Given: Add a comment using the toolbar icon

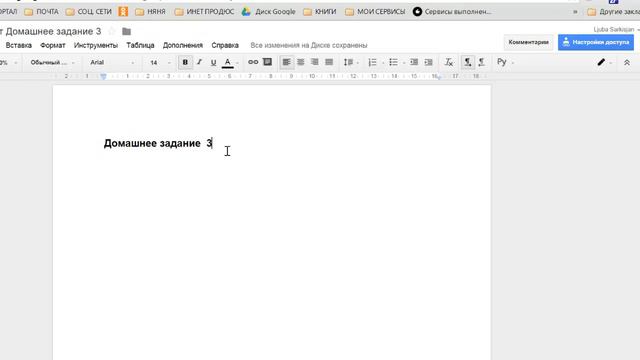Looking at the screenshot, I should [x=267, y=62].
